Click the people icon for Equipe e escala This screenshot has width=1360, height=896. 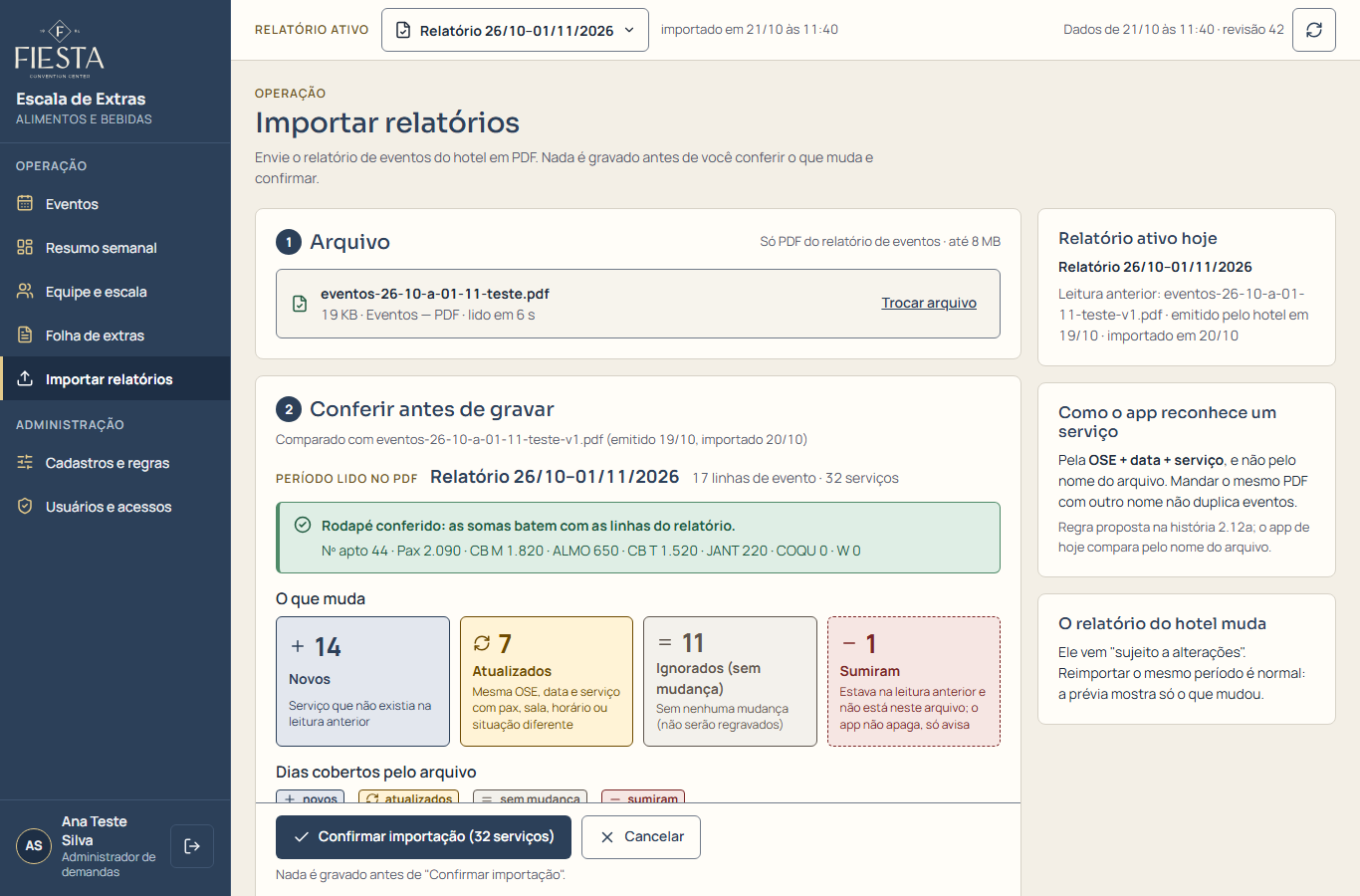25,292
